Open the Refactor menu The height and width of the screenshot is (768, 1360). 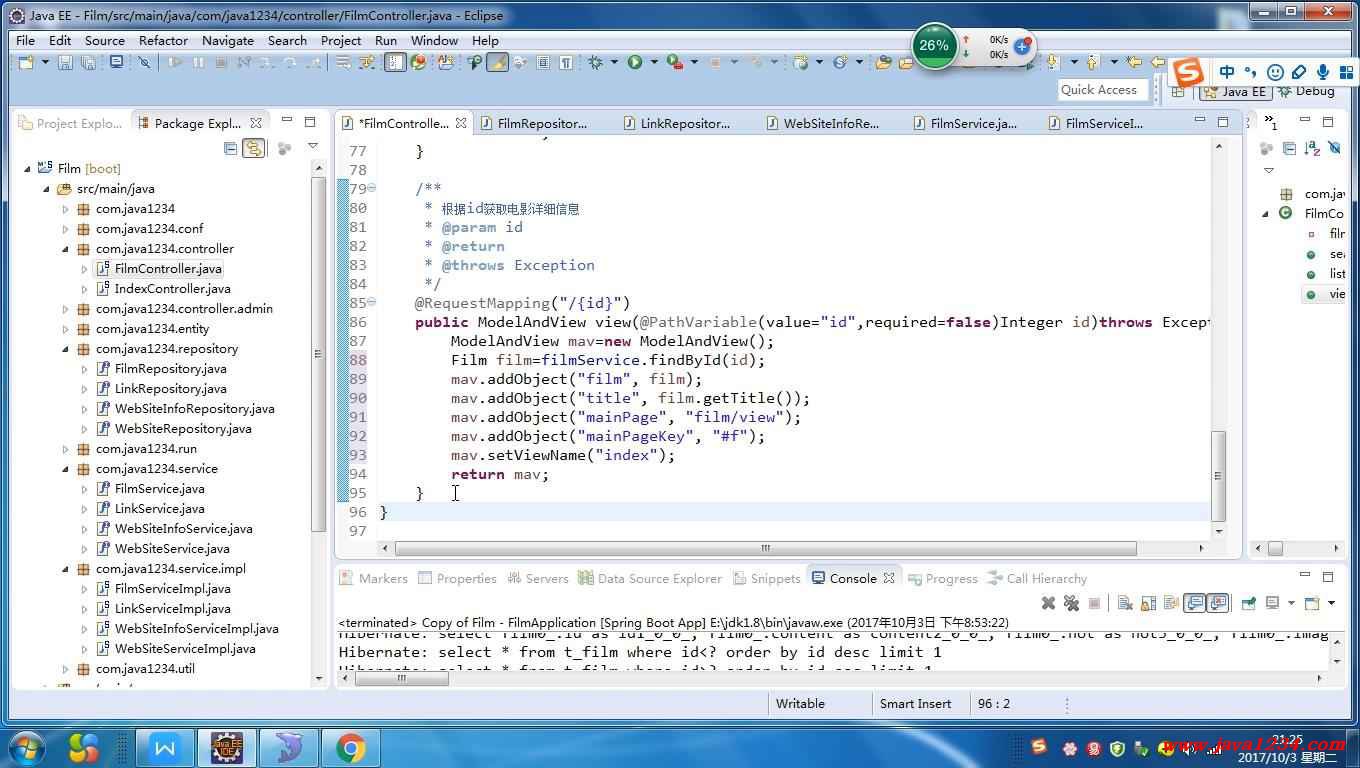click(163, 40)
